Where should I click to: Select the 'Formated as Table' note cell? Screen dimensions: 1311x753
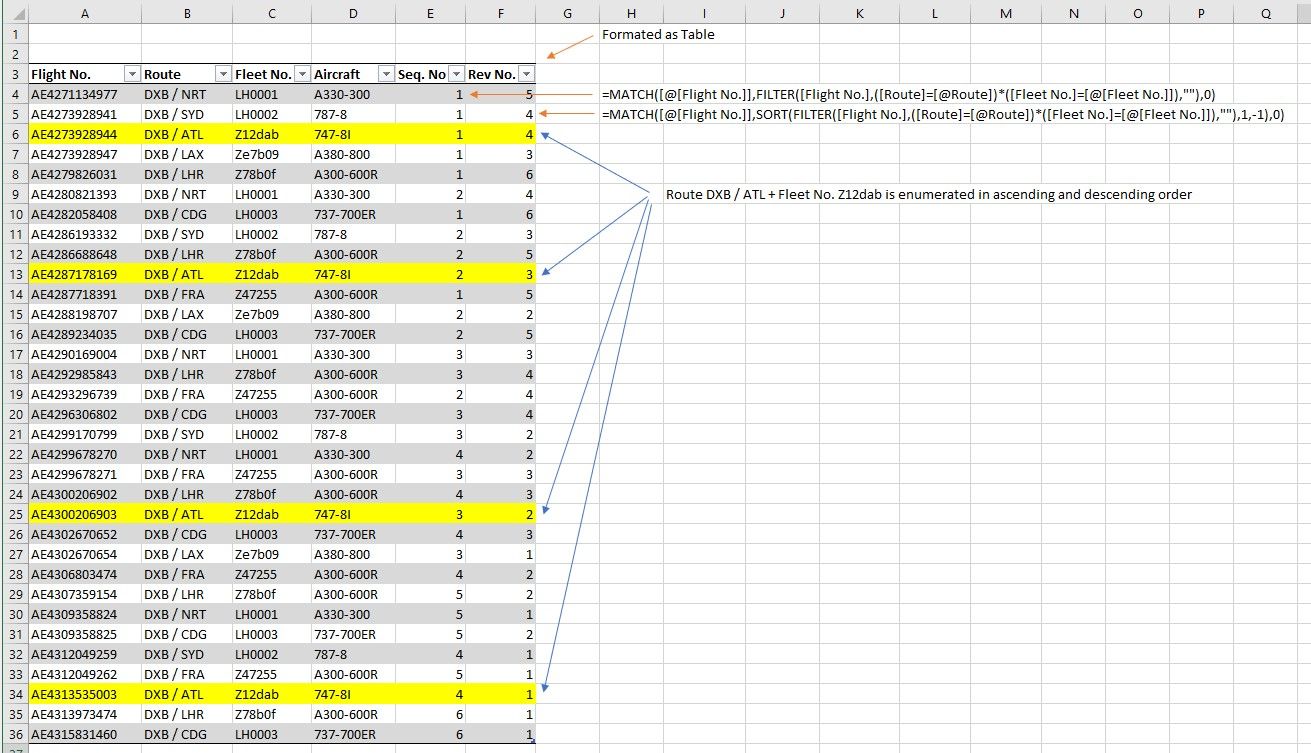(658, 34)
